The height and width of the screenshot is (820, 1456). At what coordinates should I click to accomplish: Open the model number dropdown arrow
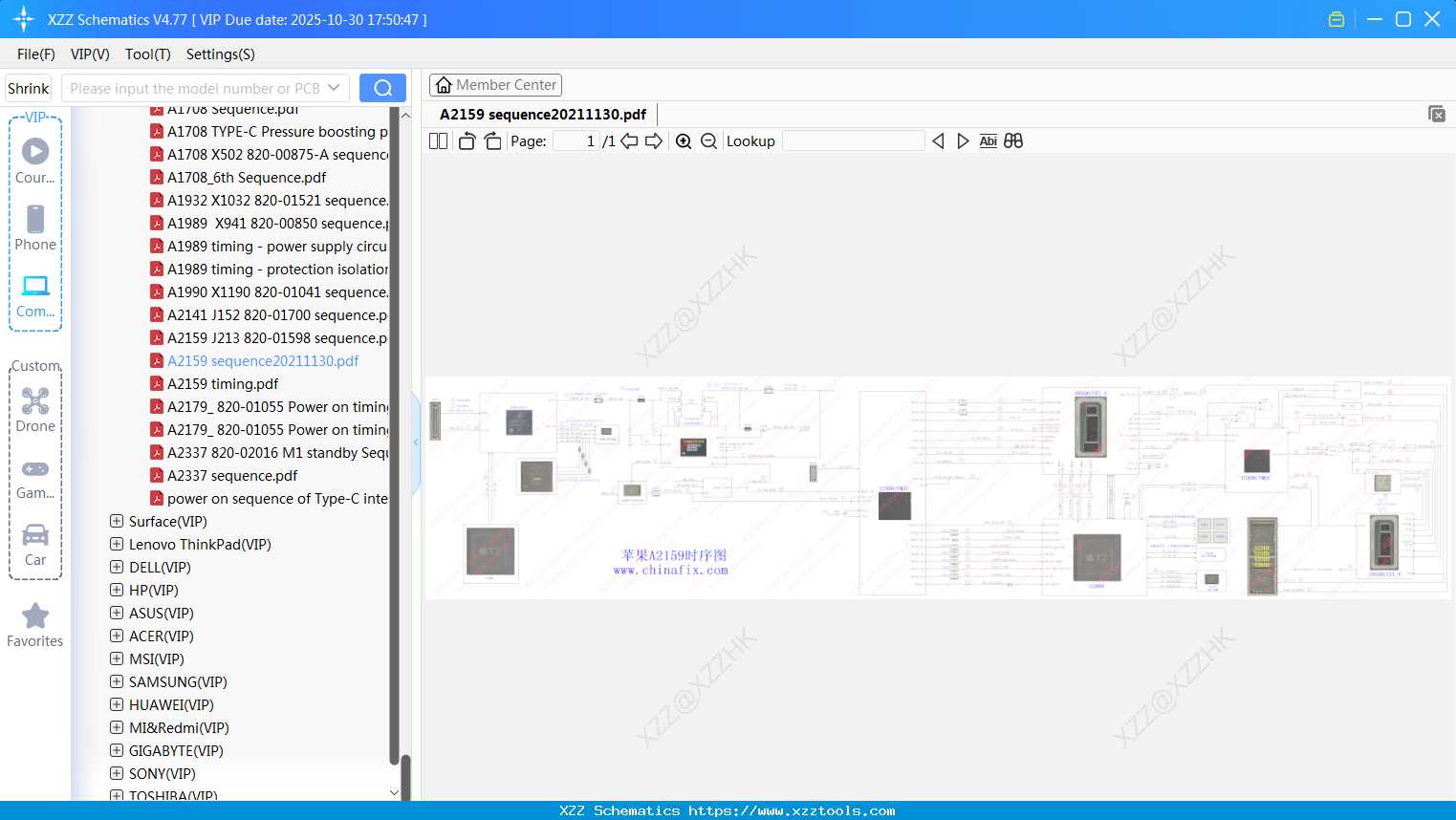click(x=334, y=88)
